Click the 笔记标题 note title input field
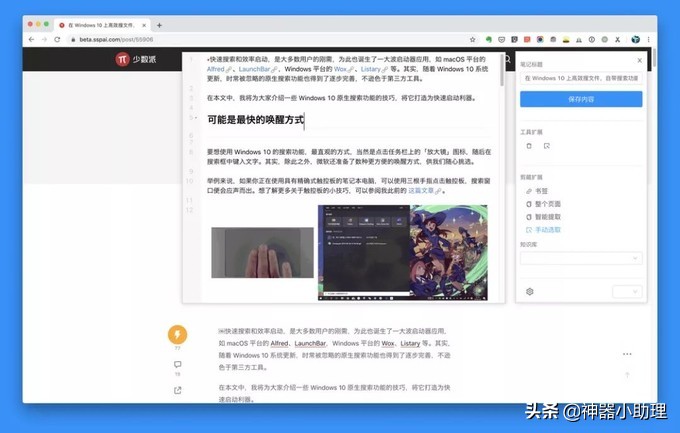The image size is (680, 433). pos(581,78)
